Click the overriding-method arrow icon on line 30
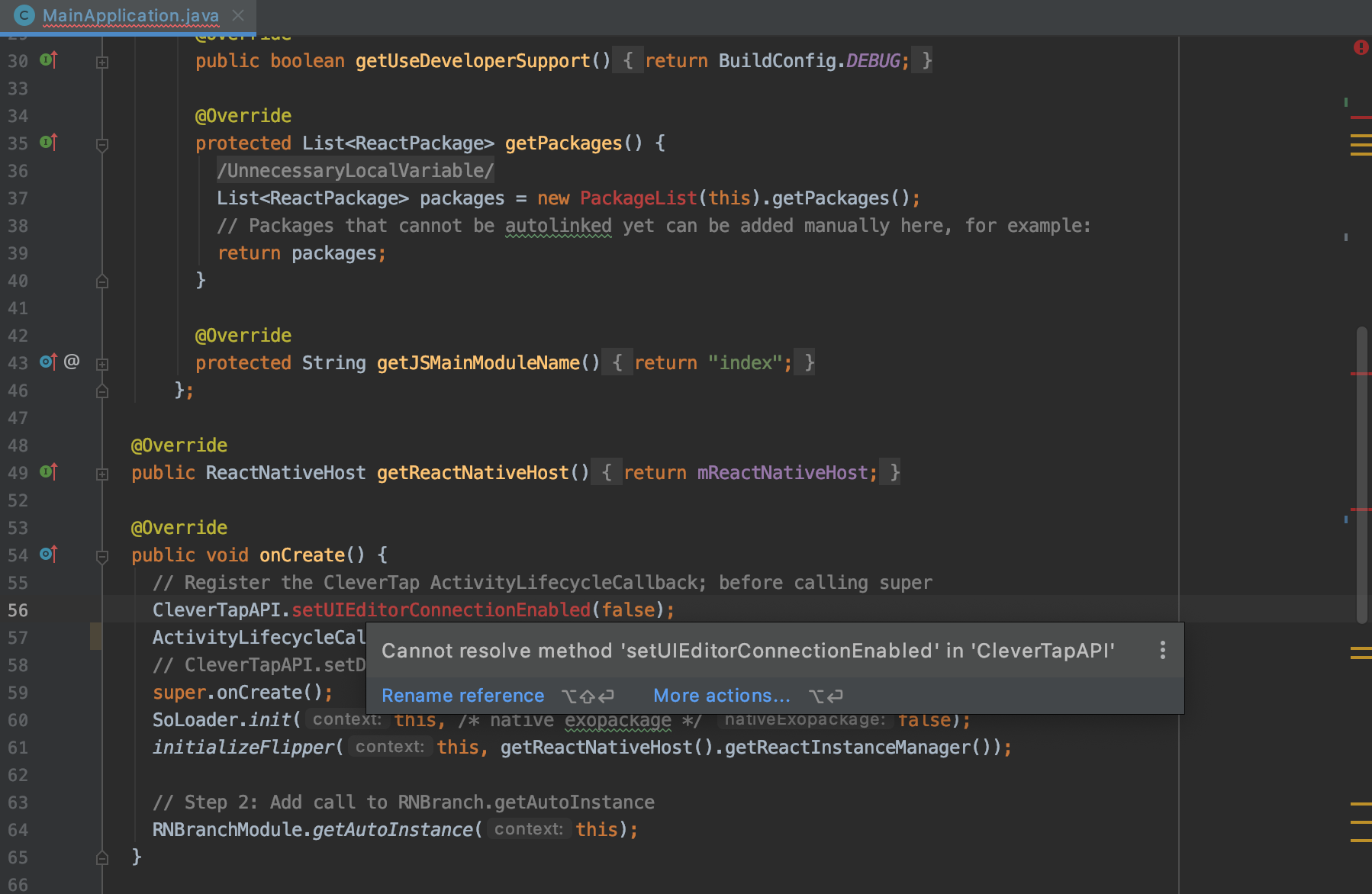Viewport: 1372px width, 894px height. pyautogui.click(x=47, y=60)
